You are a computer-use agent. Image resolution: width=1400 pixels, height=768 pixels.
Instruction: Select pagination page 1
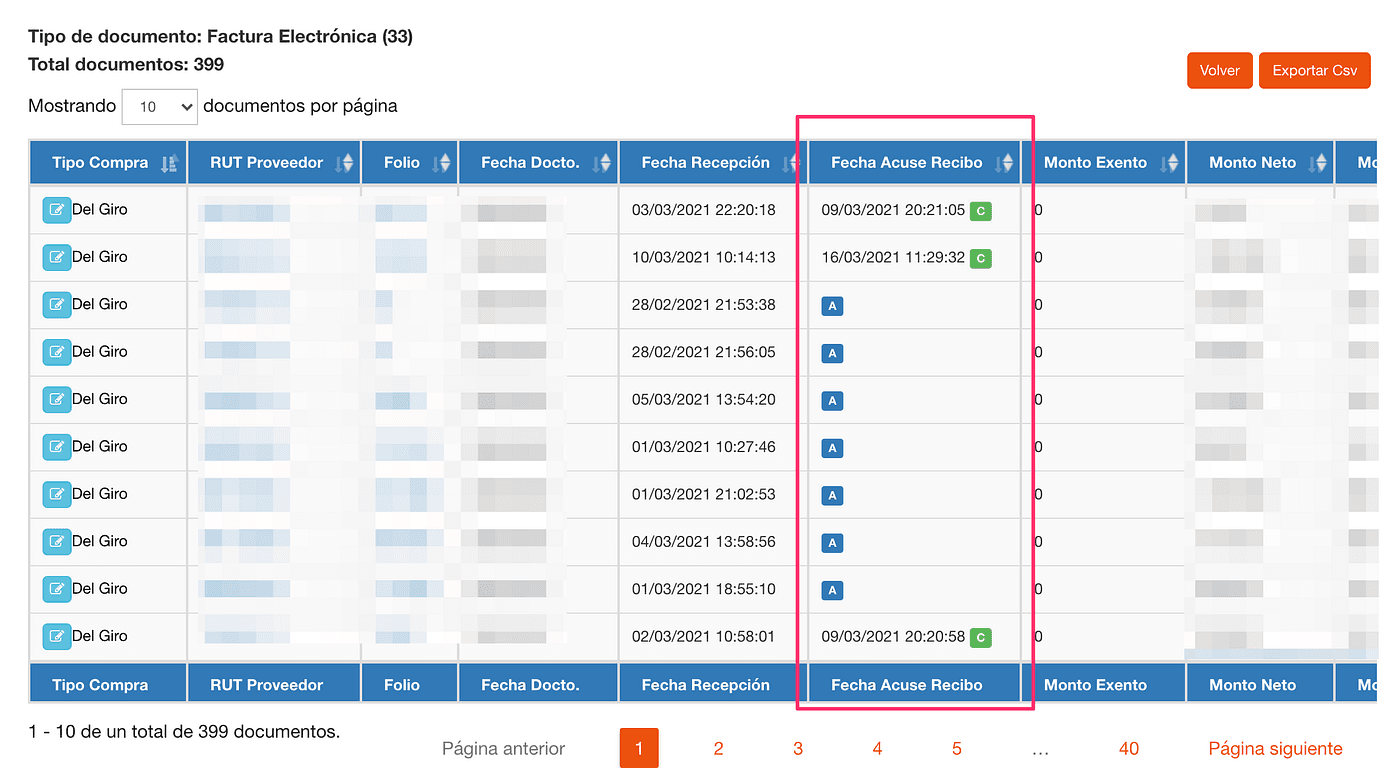tap(639, 749)
